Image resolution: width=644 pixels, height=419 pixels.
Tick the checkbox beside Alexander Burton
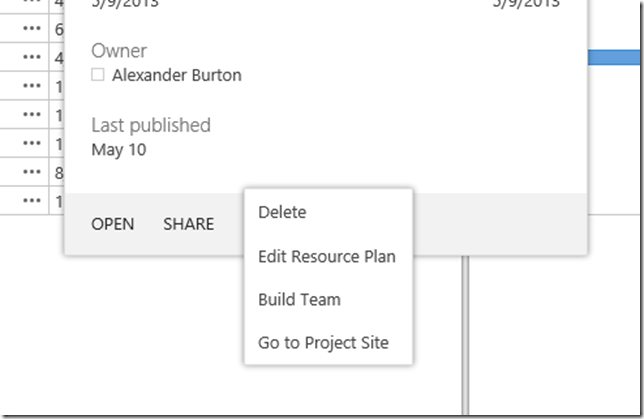coord(98,75)
